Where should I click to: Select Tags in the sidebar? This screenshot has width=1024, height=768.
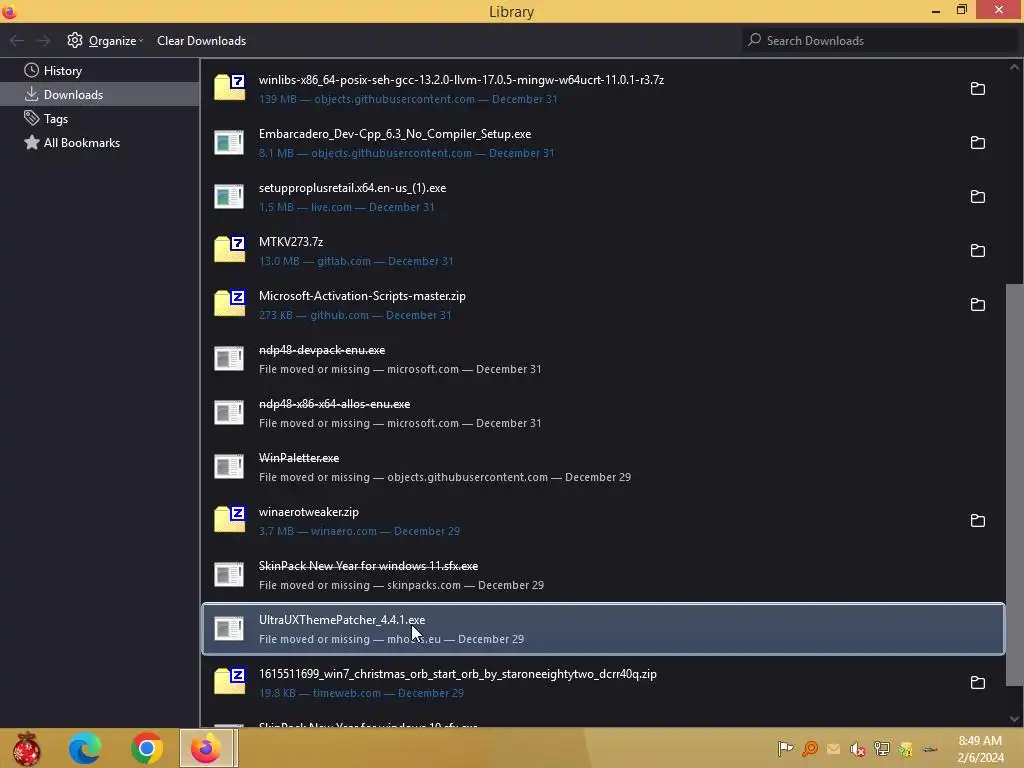coord(100,119)
